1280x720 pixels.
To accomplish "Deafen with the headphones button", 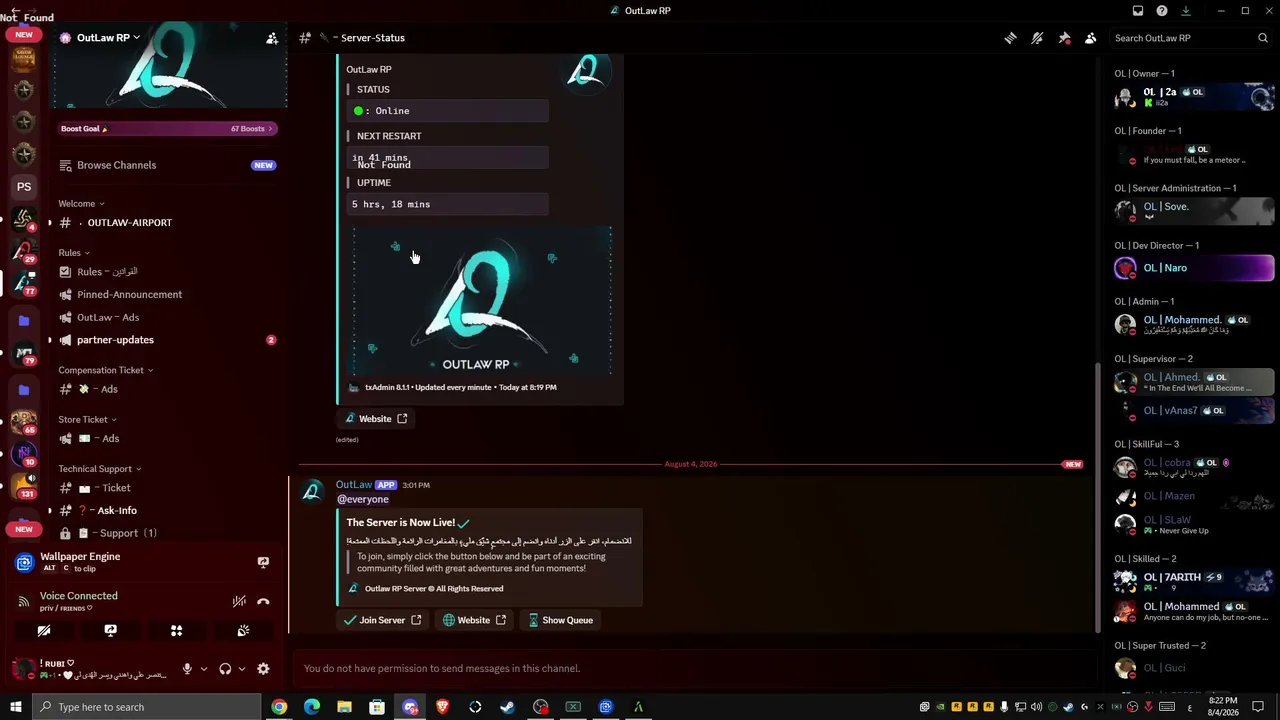I will click(225, 669).
